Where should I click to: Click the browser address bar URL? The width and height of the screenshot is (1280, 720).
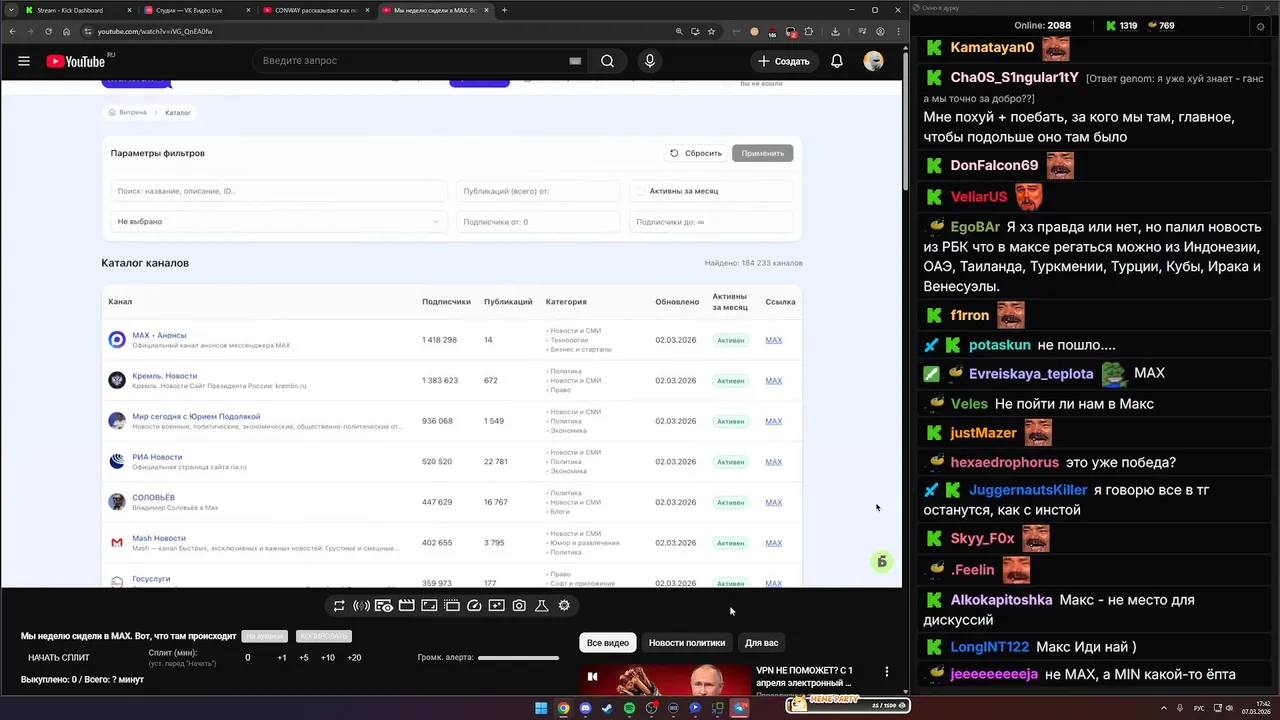pyautogui.click(x=155, y=31)
